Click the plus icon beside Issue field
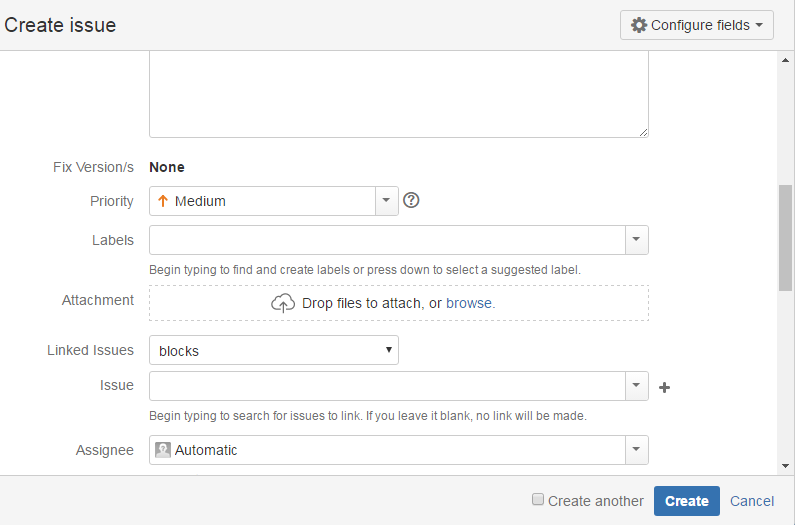This screenshot has width=795, height=525. pos(664,387)
